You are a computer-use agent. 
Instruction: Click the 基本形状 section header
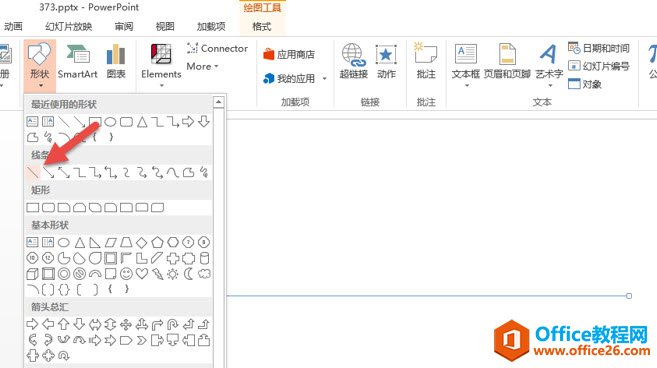pyautogui.click(x=50, y=225)
